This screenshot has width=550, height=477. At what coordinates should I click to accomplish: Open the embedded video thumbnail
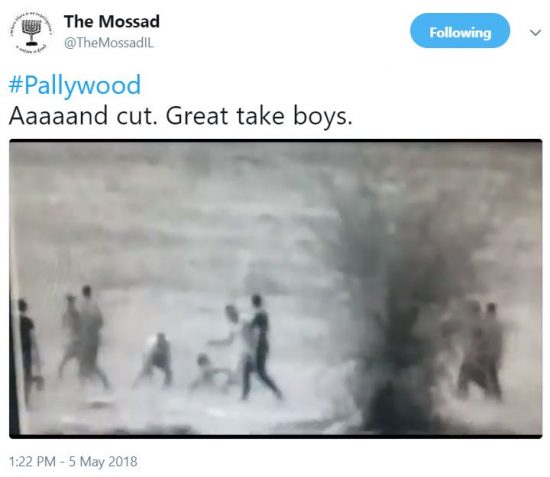click(276, 289)
